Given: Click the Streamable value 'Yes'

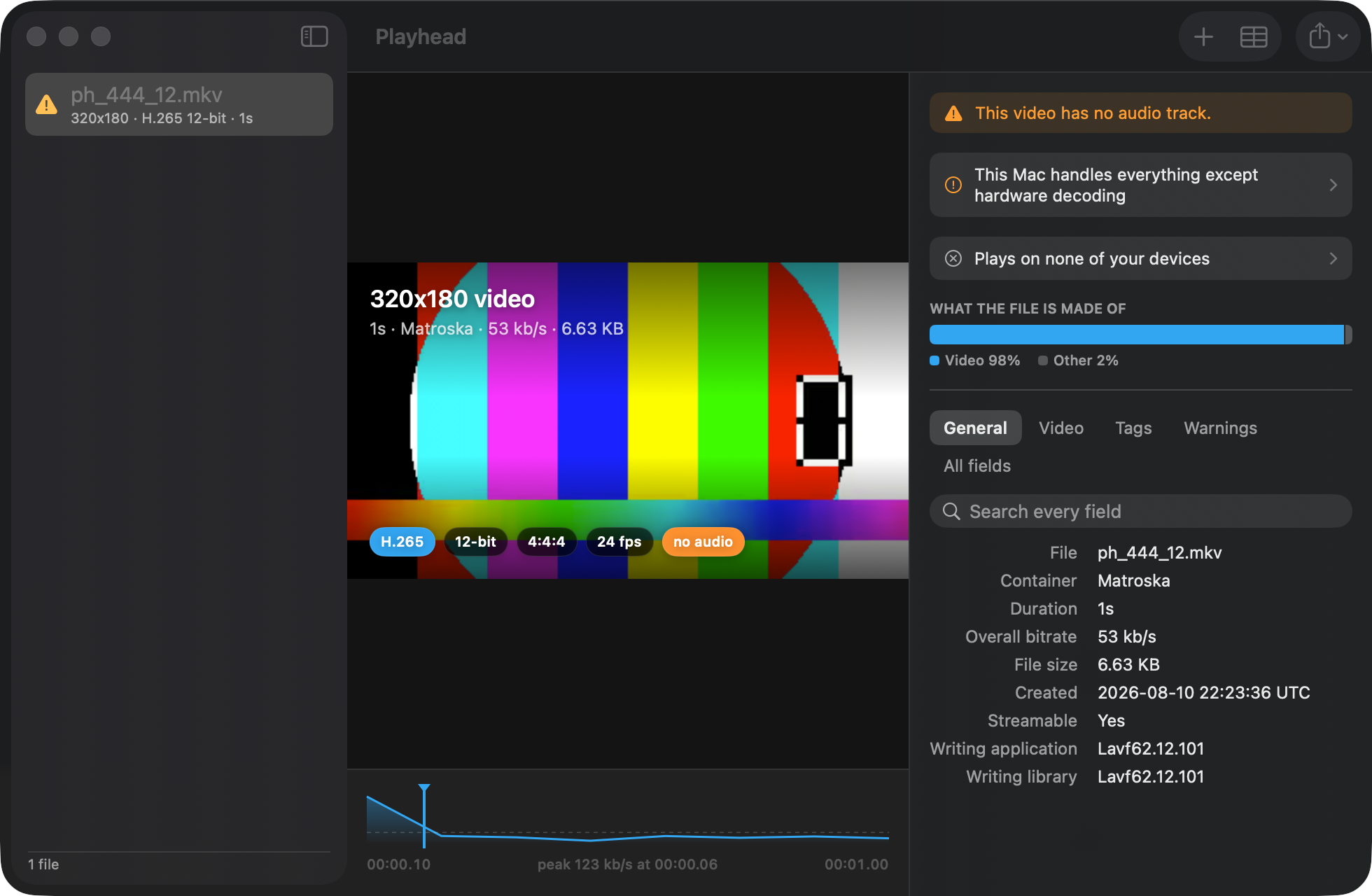Looking at the screenshot, I should click(1111, 721).
